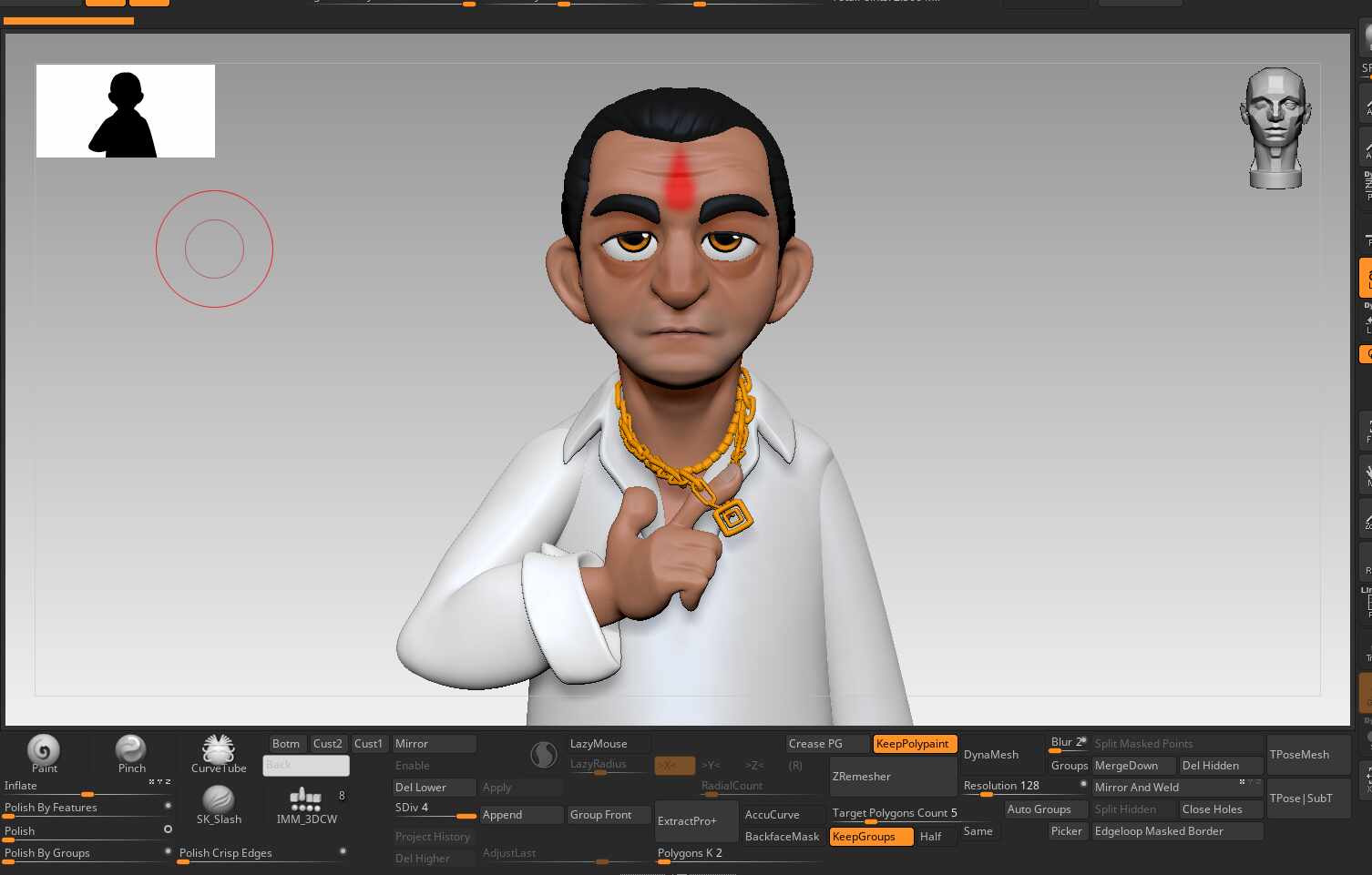Select the IMM_3DCW insert mesh brush
Viewport: 1372px width, 875px height.
point(305,801)
